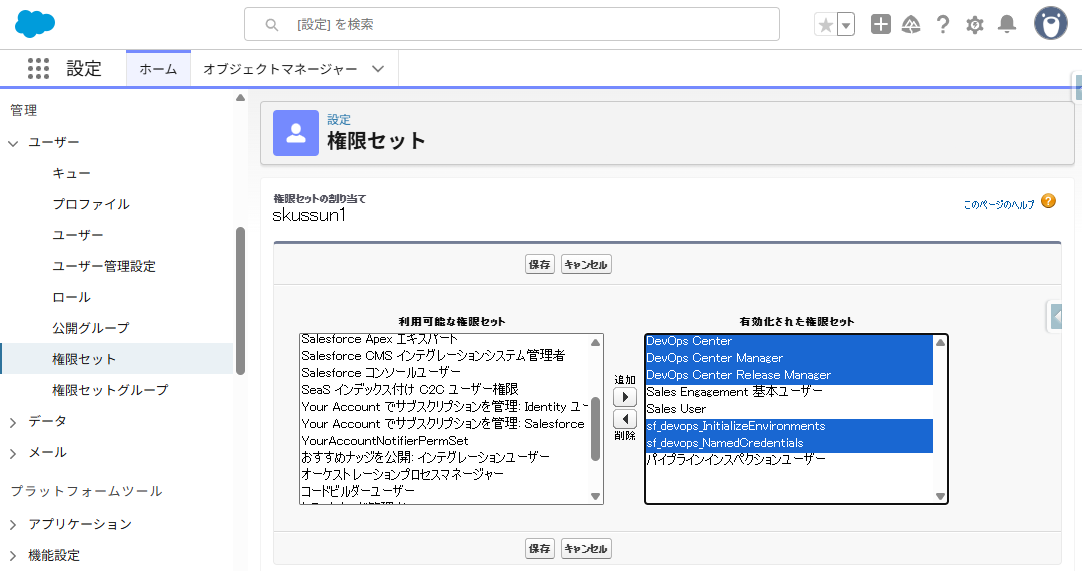The width and height of the screenshot is (1082, 571).
Task: Open プロファイル in the sidebar
Action: click(x=91, y=204)
